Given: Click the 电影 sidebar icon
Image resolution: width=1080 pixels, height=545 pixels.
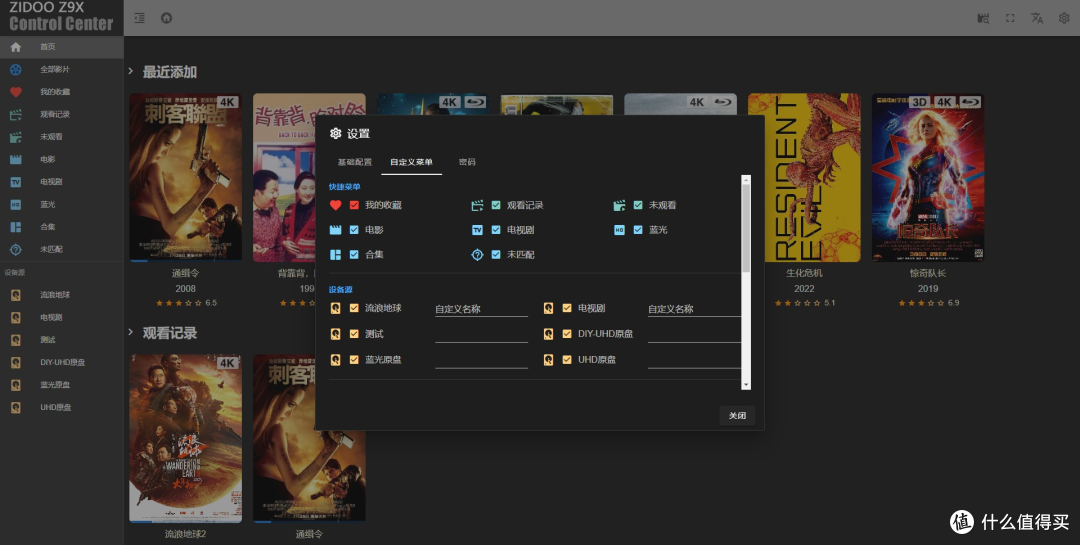Looking at the screenshot, I should 15,159.
